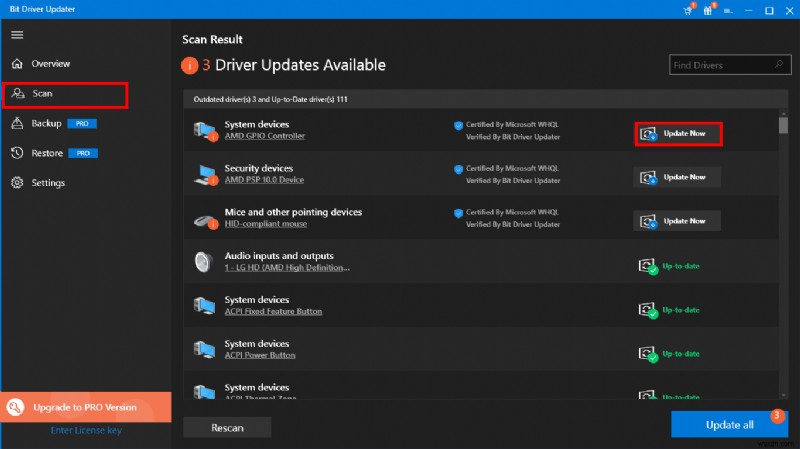Viewport: 800px width, 449px height.
Task: Click the WHQL shield icon for AMD GPIO Controller
Action: click(458, 126)
